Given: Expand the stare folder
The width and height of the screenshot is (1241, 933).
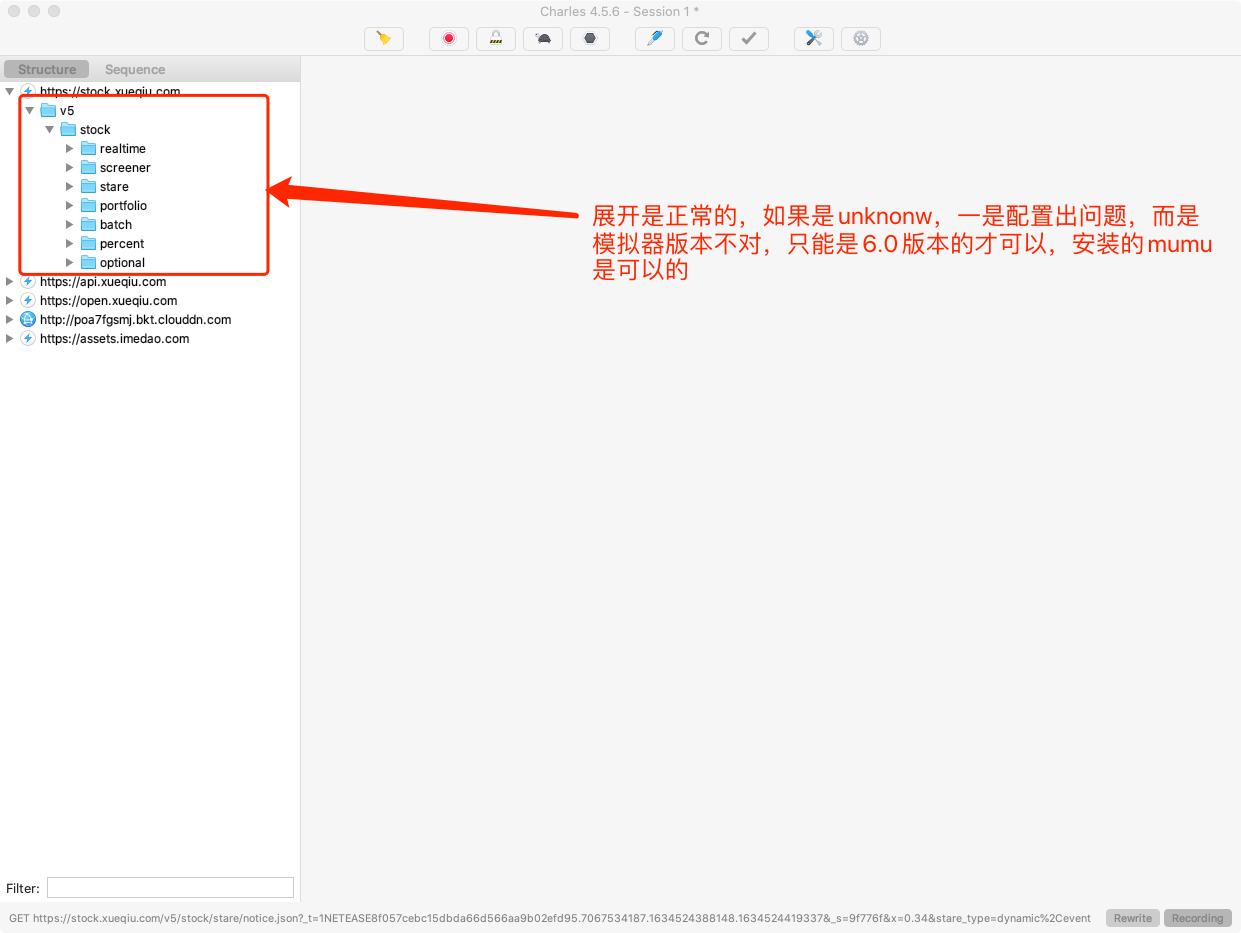Looking at the screenshot, I should (70, 186).
